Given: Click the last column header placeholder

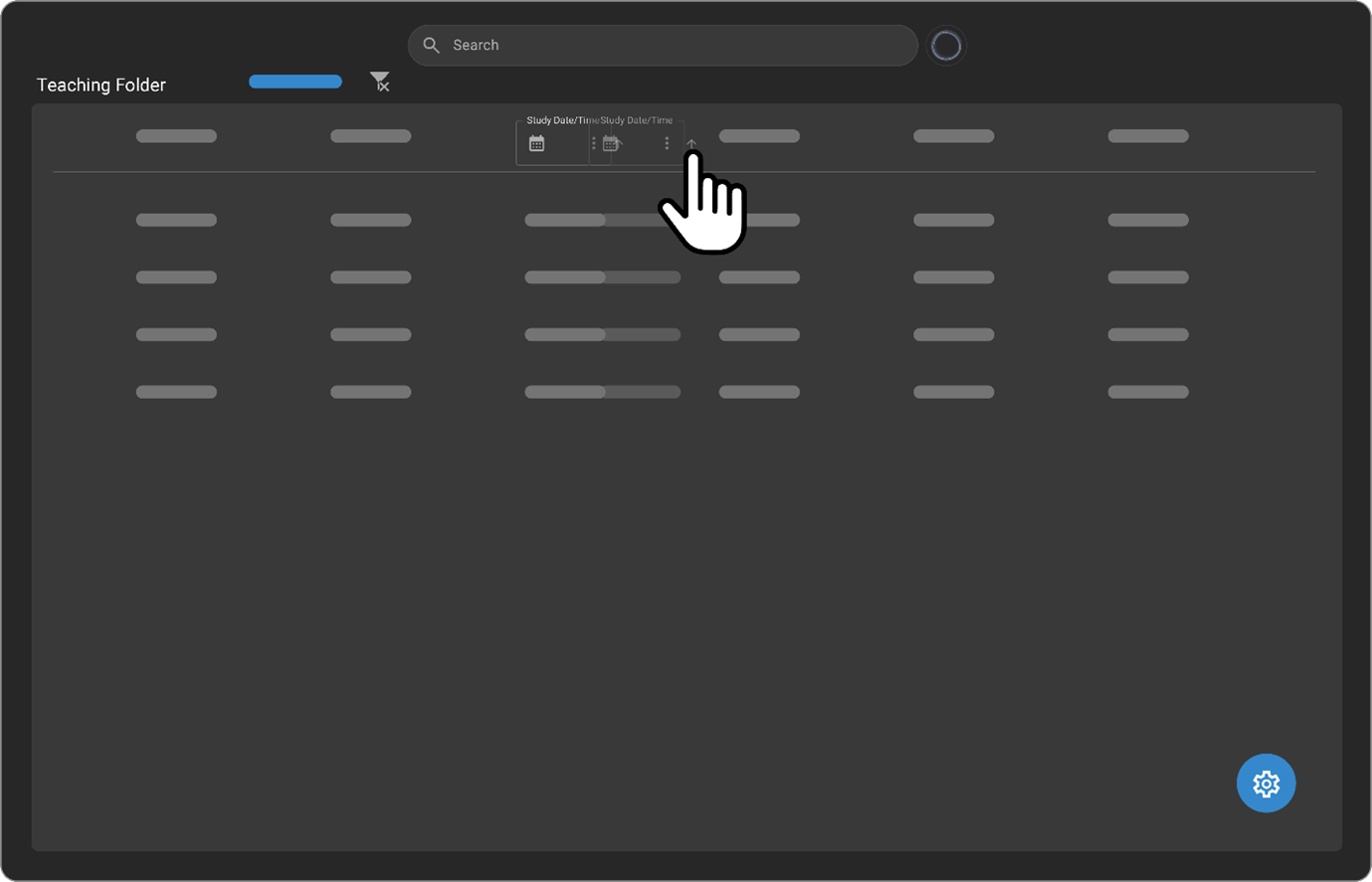Looking at the screenshot, I should (x=1147, y=136).
